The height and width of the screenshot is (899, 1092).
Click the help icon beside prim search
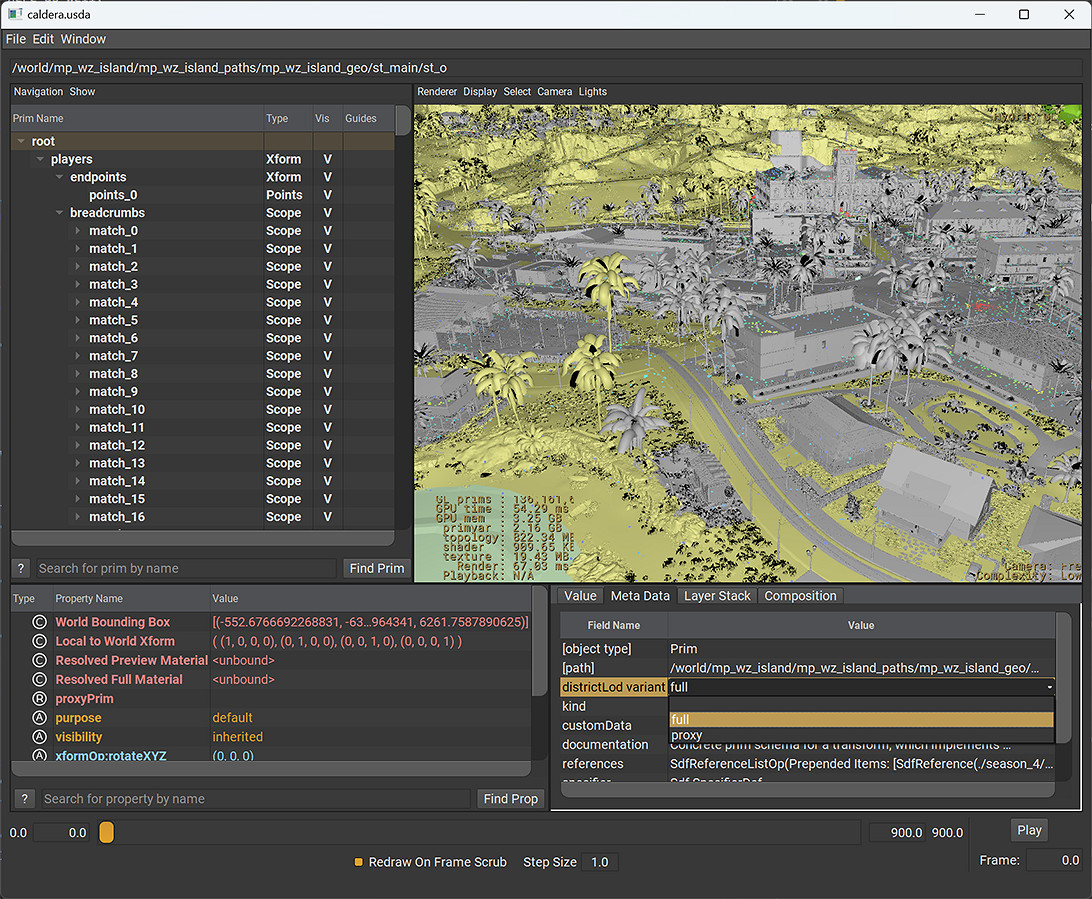(x=21, y=568)
